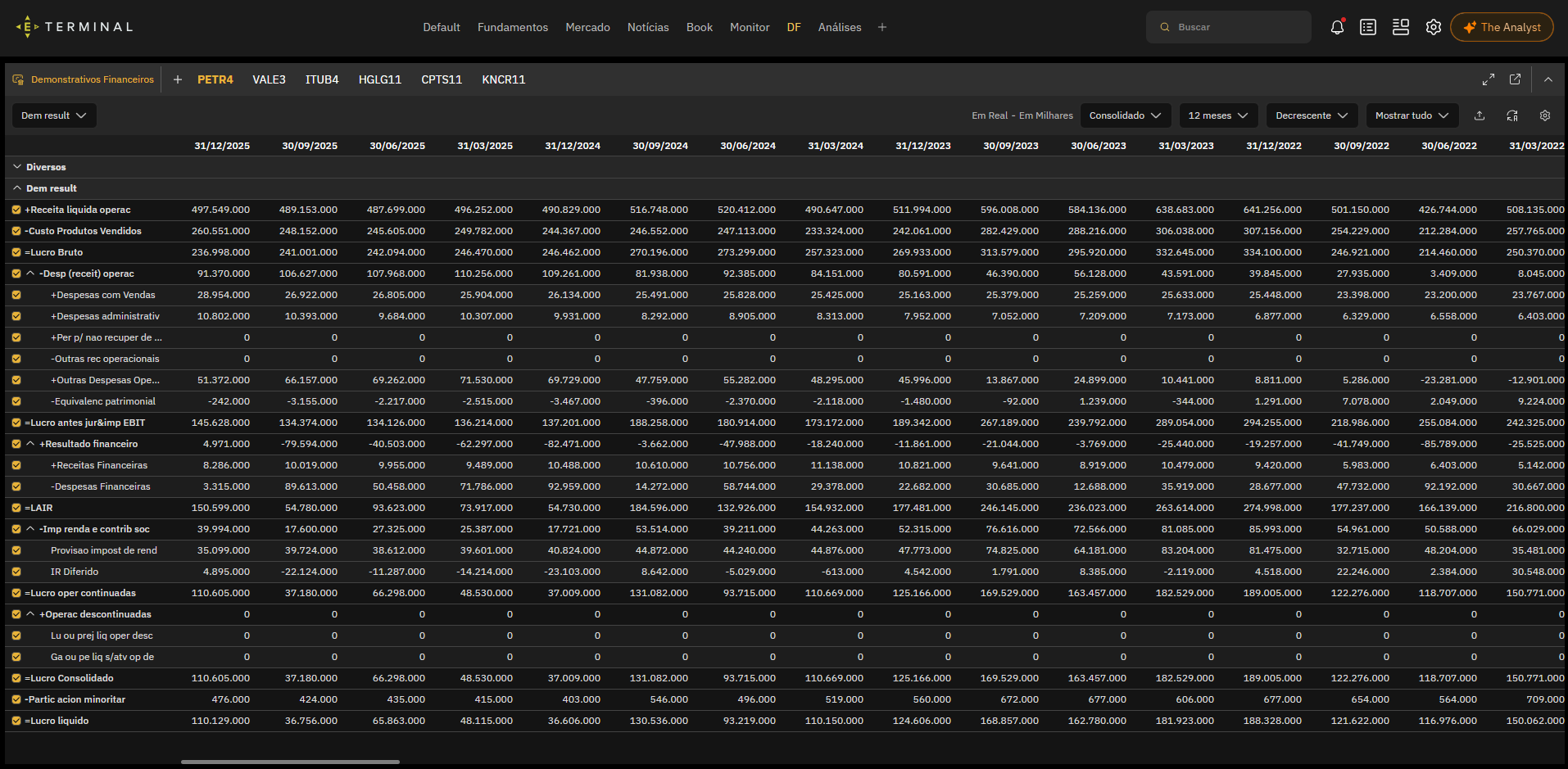Toggle checkbox for Despesas administrativ row

pyautogui.click(x=16, y=316)
